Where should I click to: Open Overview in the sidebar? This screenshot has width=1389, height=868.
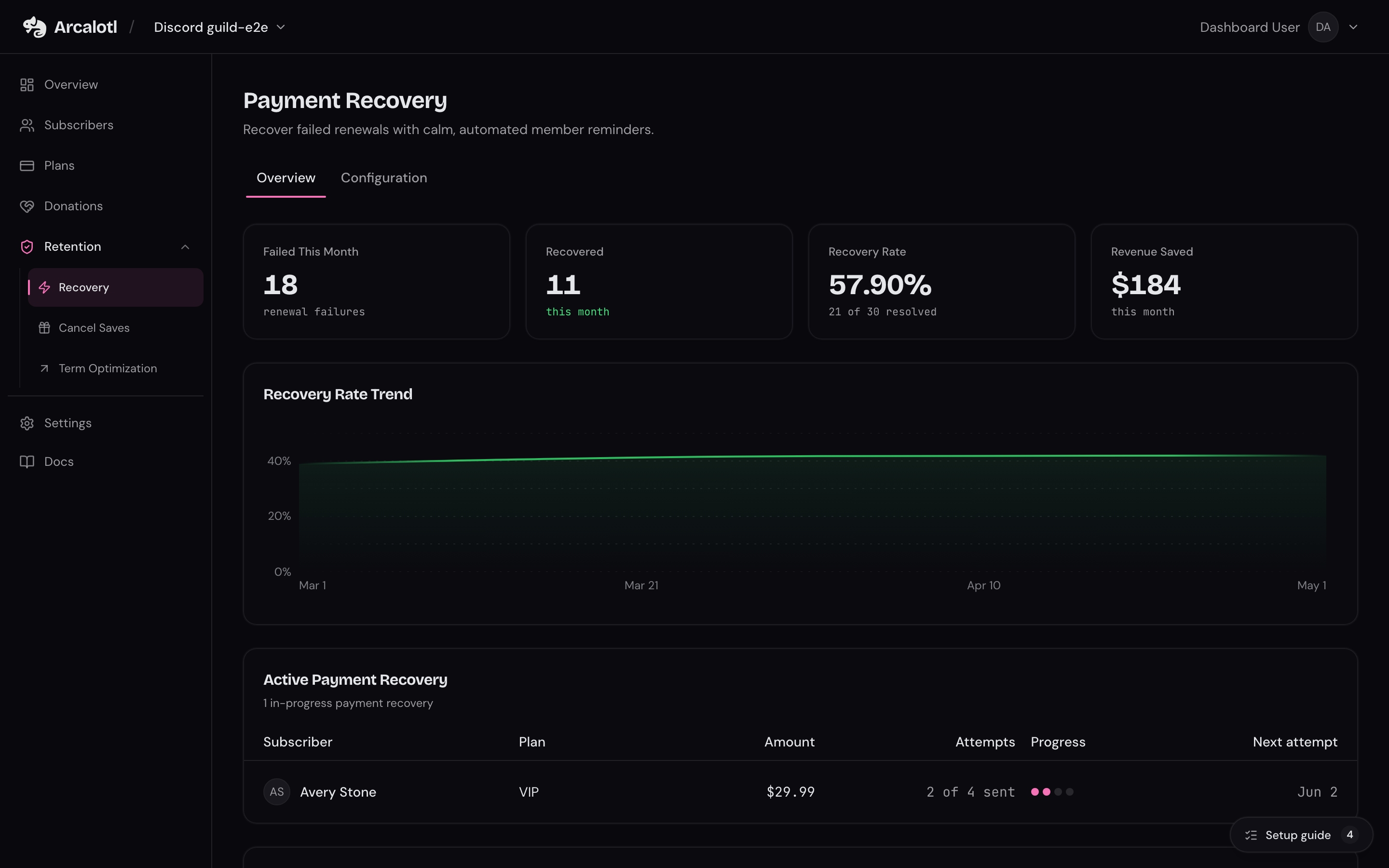click(106, 85)
